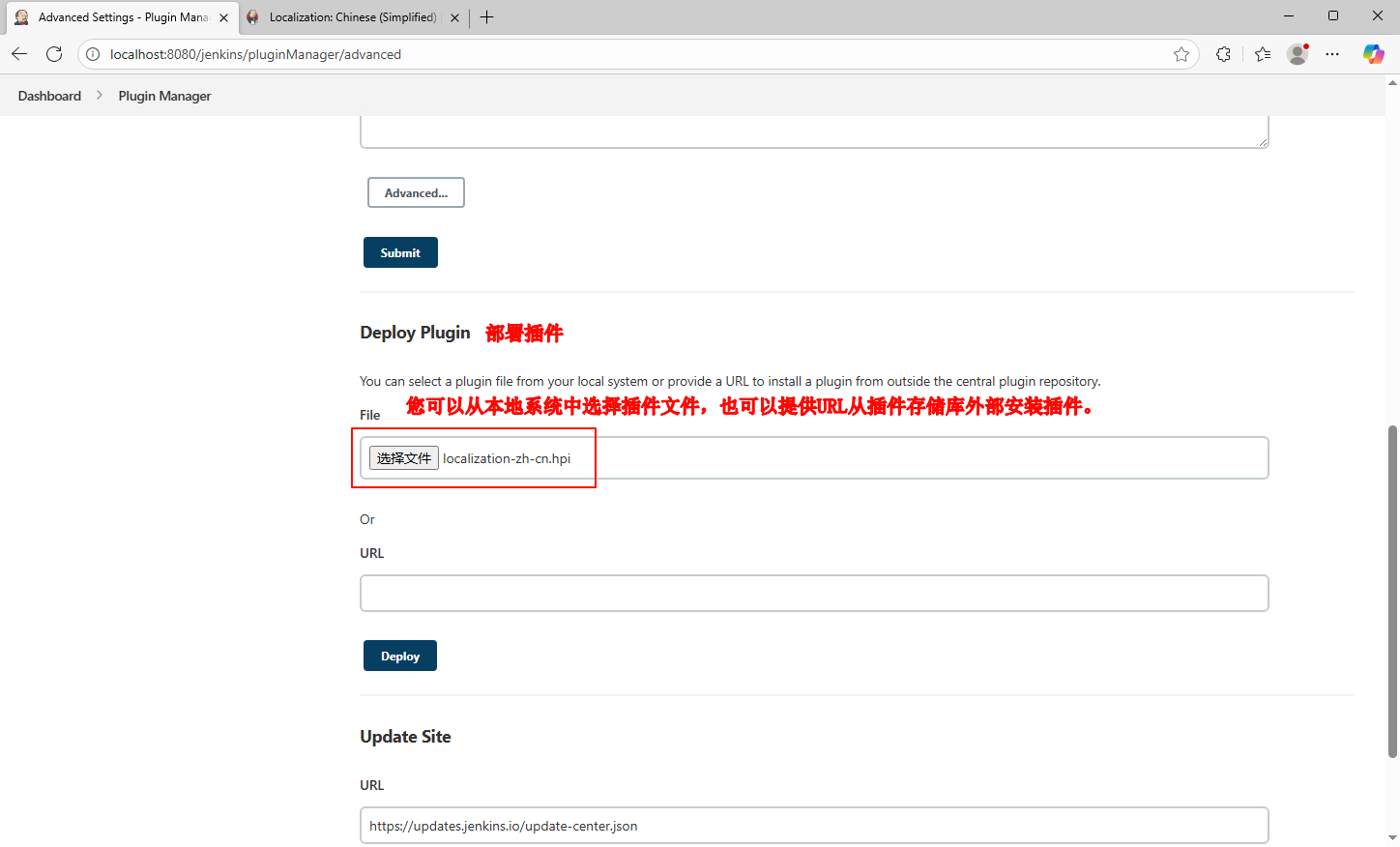Close the Localization: Chinese tab
The height and width of the screenshot is (847, 1400).
click(454, 17)
